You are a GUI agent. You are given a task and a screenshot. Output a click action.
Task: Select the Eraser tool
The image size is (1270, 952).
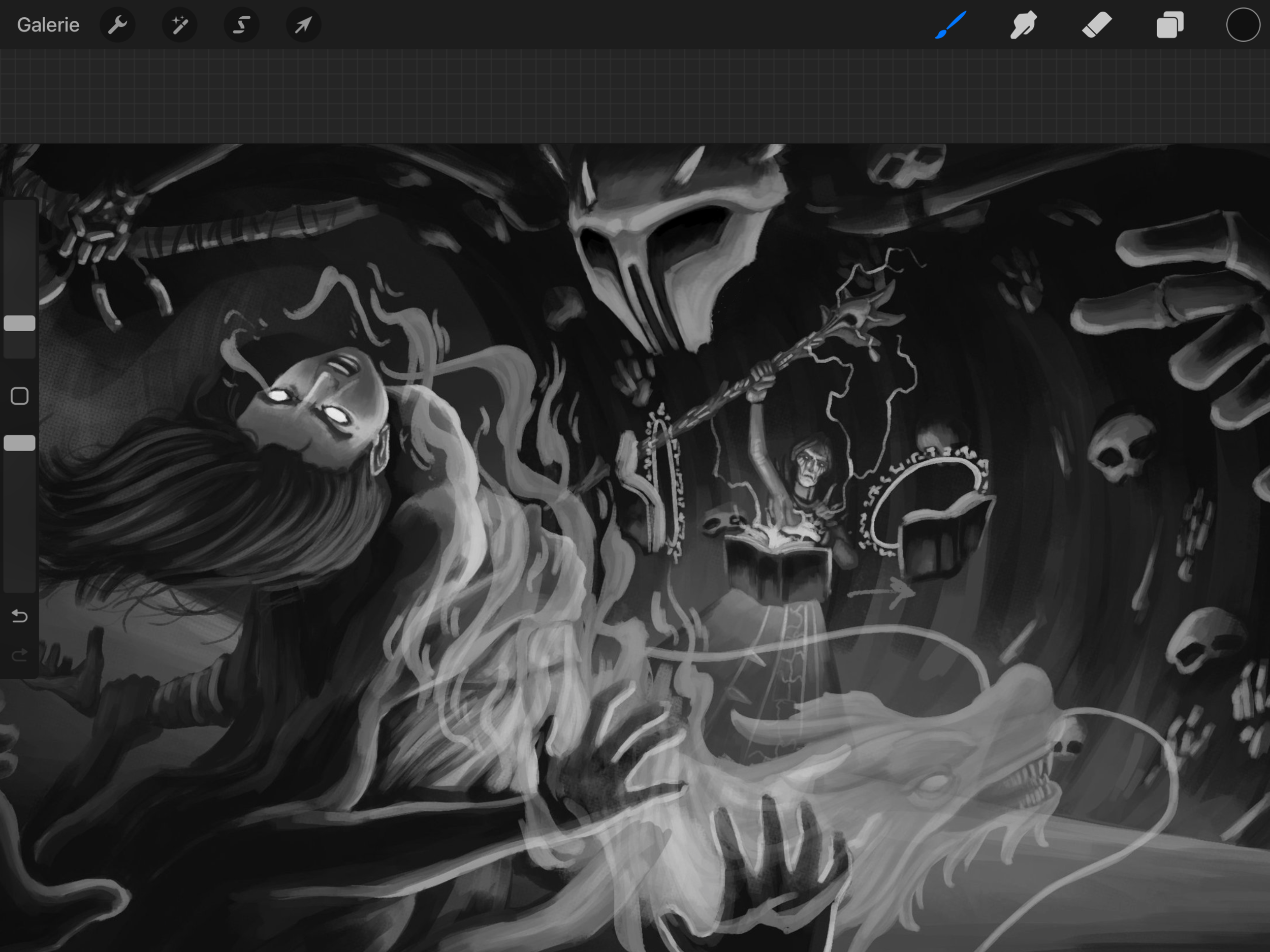tap(1097, 25)
